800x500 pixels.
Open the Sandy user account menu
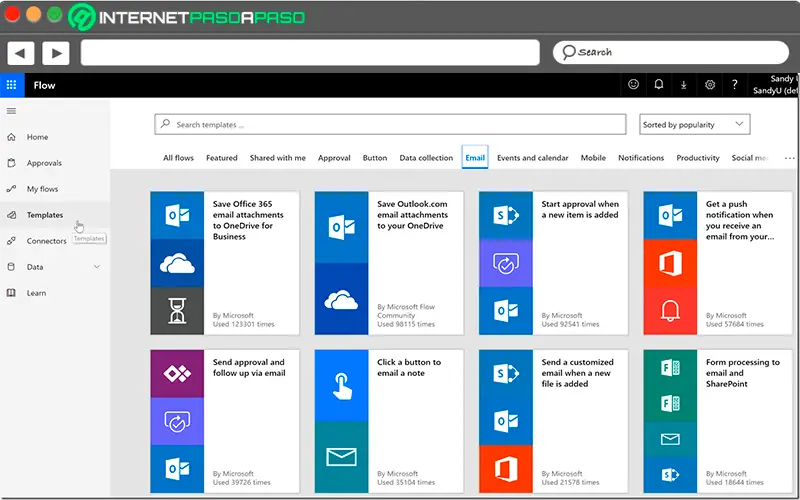(776, 85)
